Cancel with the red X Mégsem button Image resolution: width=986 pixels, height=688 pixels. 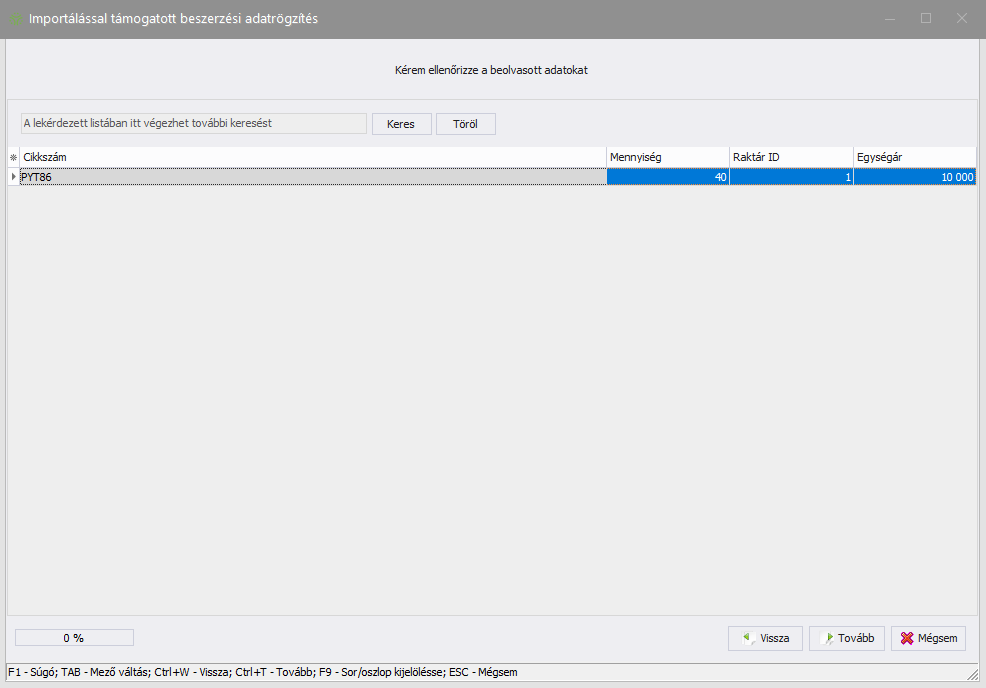928,638
